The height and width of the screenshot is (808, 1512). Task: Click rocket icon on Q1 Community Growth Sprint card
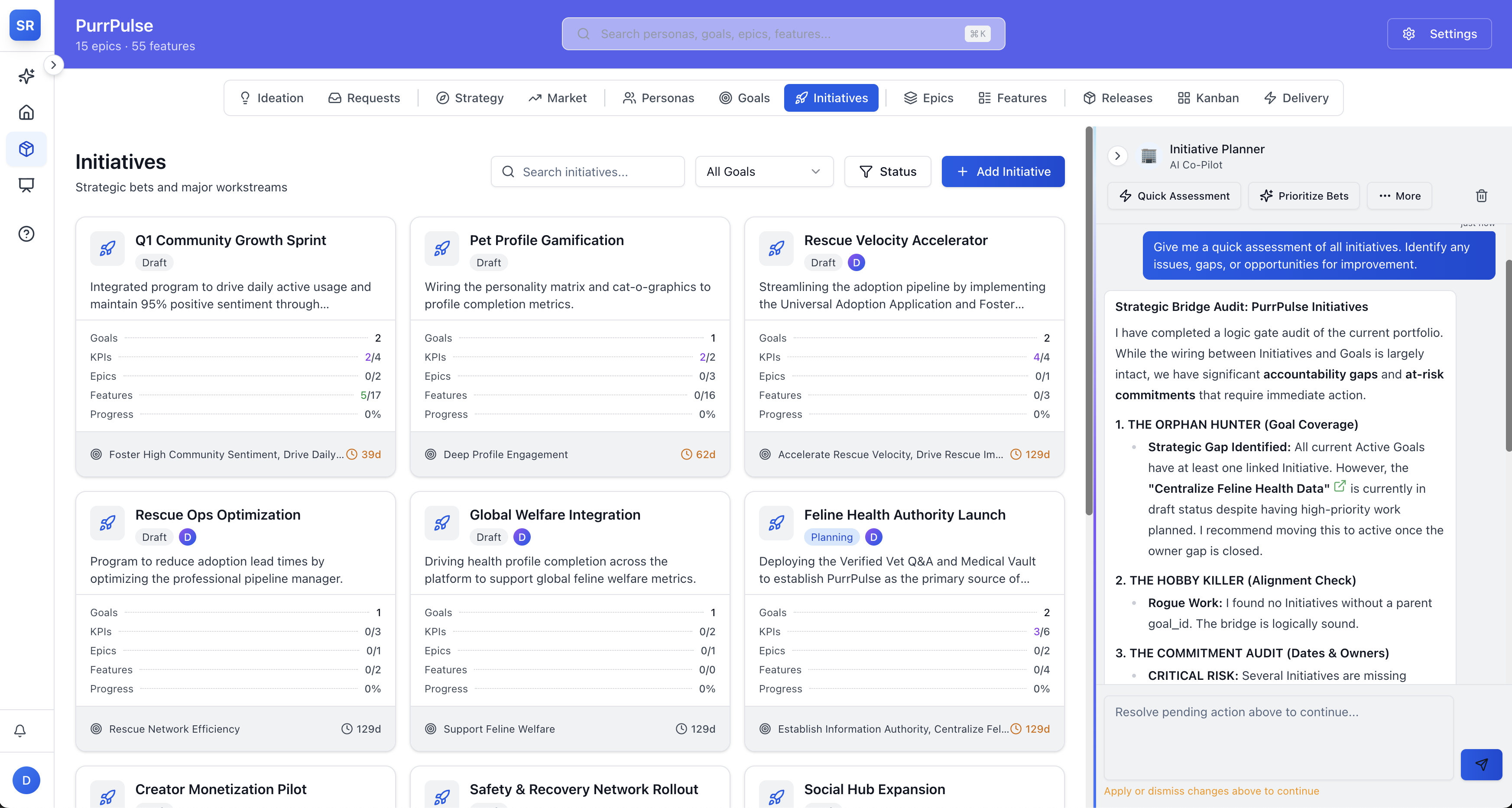[107, 249]
